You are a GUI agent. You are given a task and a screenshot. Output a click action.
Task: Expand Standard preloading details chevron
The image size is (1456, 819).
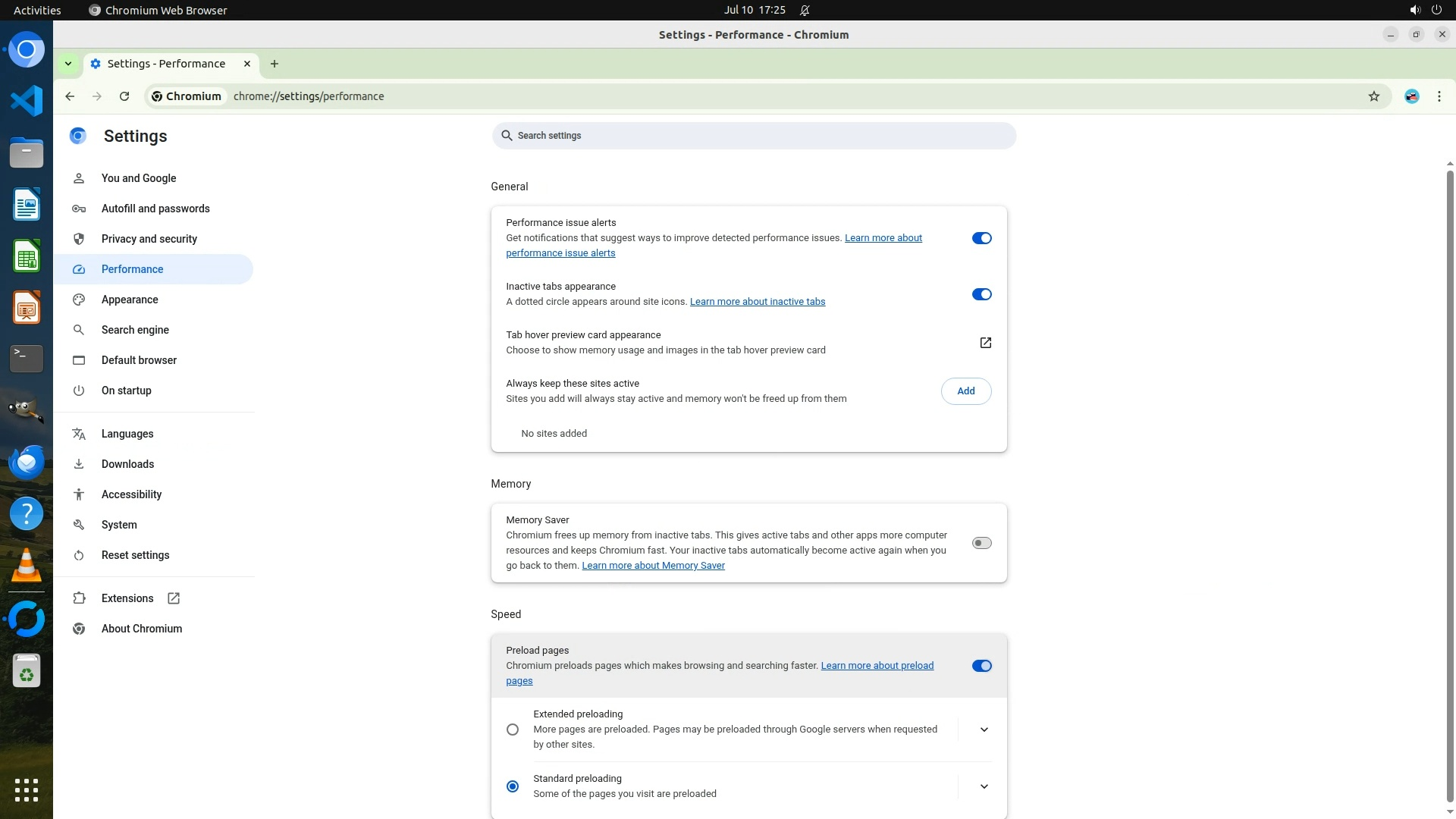984,786
